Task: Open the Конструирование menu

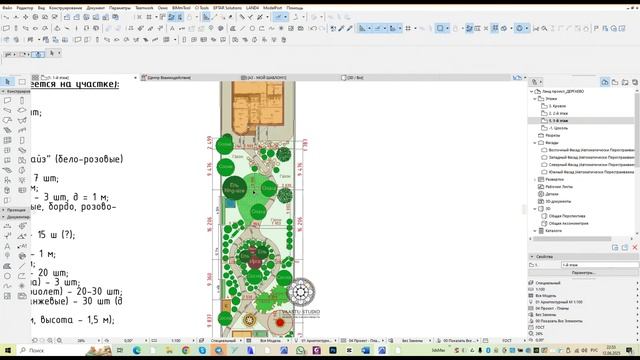Action: click(x=65, y=8)
